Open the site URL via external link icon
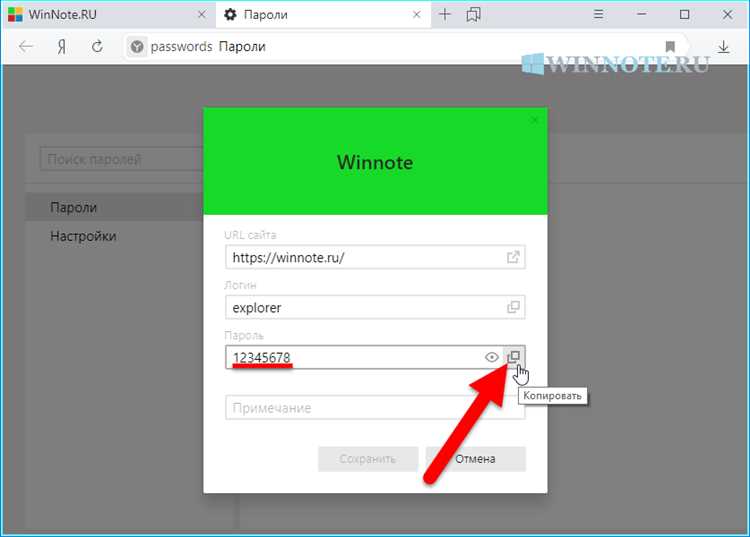Screen dimensions: 750x537 tap(513, 257)
